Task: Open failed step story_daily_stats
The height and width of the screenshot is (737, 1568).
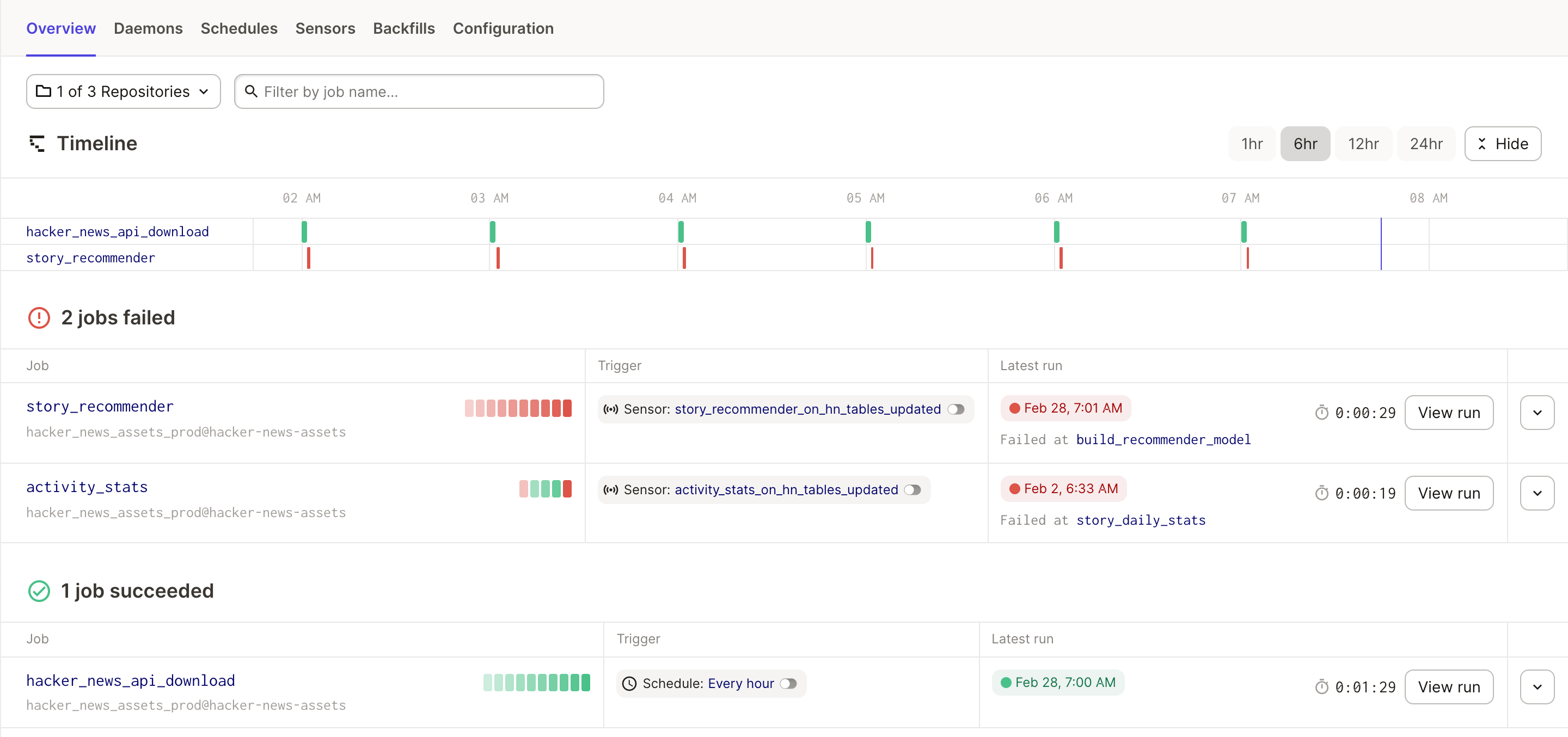Action: [x=1141, y=520]
